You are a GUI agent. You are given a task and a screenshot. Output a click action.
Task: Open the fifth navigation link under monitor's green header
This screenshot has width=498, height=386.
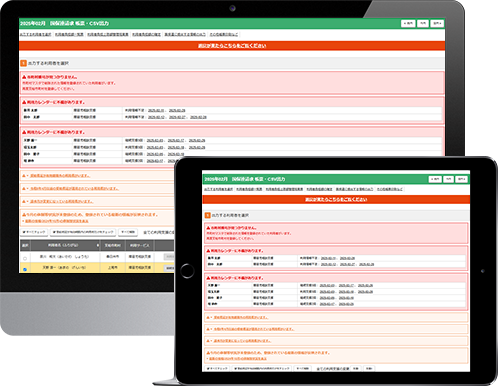pyautogui.click(x=185, y=34)
